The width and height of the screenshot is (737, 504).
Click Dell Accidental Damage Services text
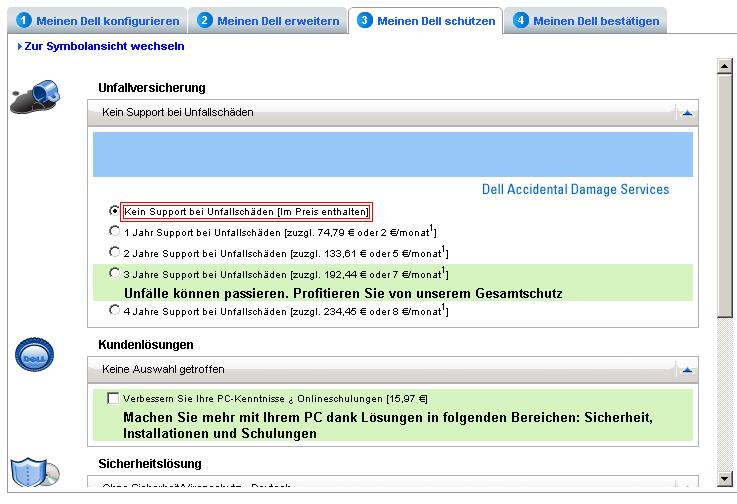575,189
